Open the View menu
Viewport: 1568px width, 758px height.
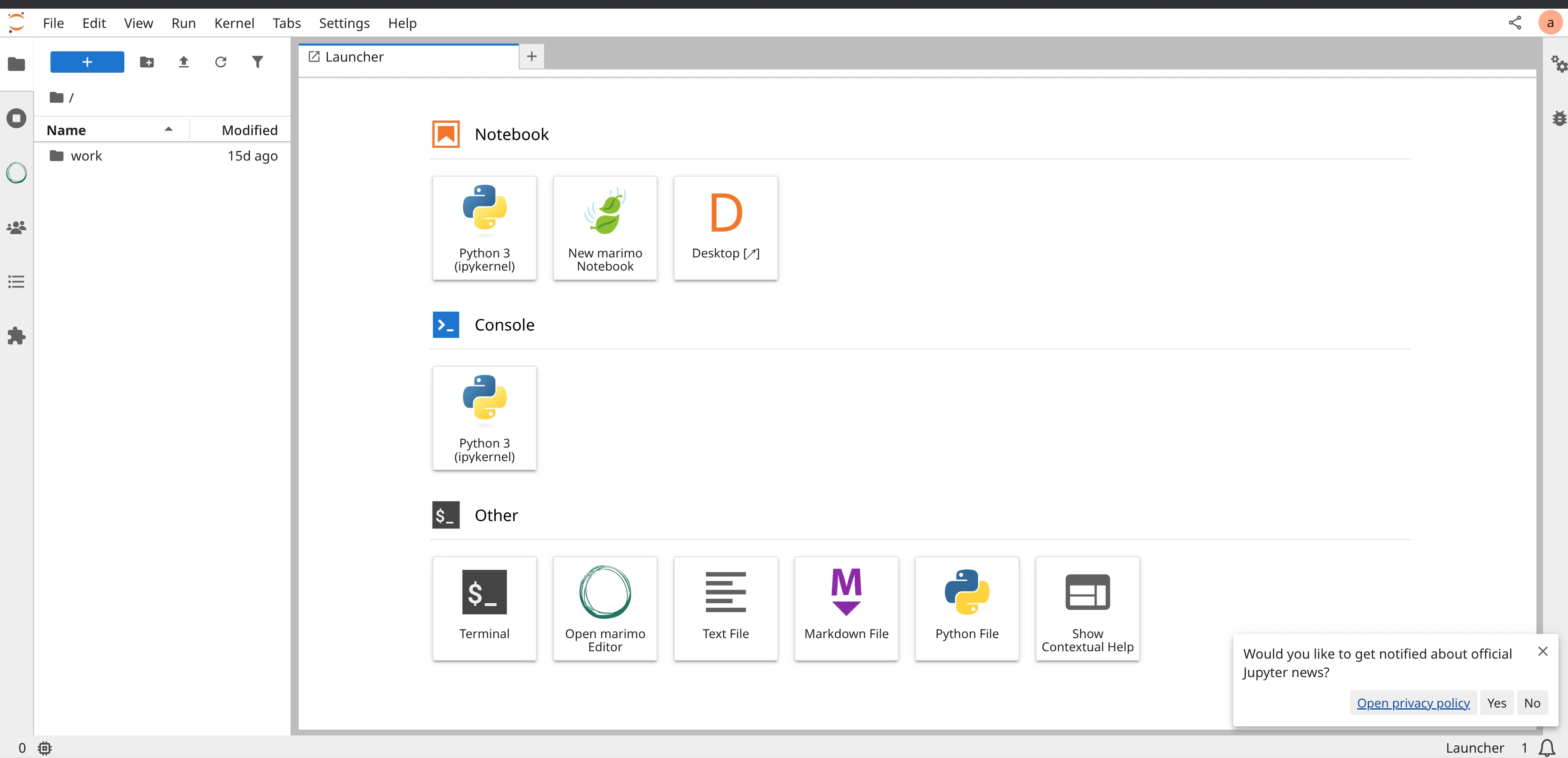pyautogui.click(x=138, y=23)
